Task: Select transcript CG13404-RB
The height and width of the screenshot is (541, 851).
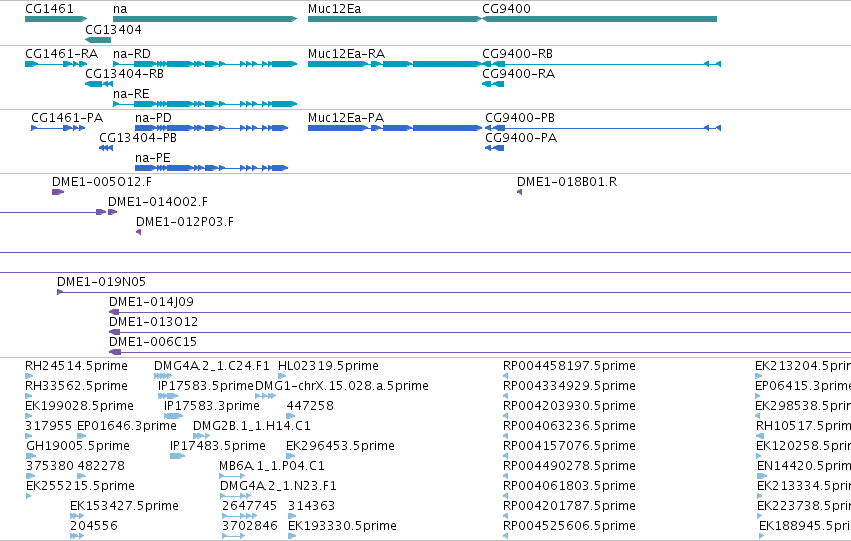Action: click(x=124, y=73)
